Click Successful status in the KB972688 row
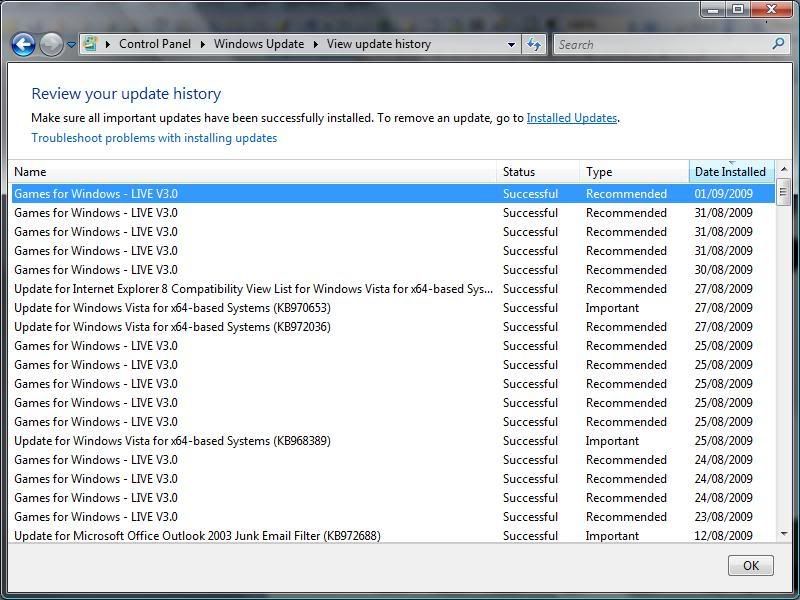800x600 pixels. pos(530,536)
